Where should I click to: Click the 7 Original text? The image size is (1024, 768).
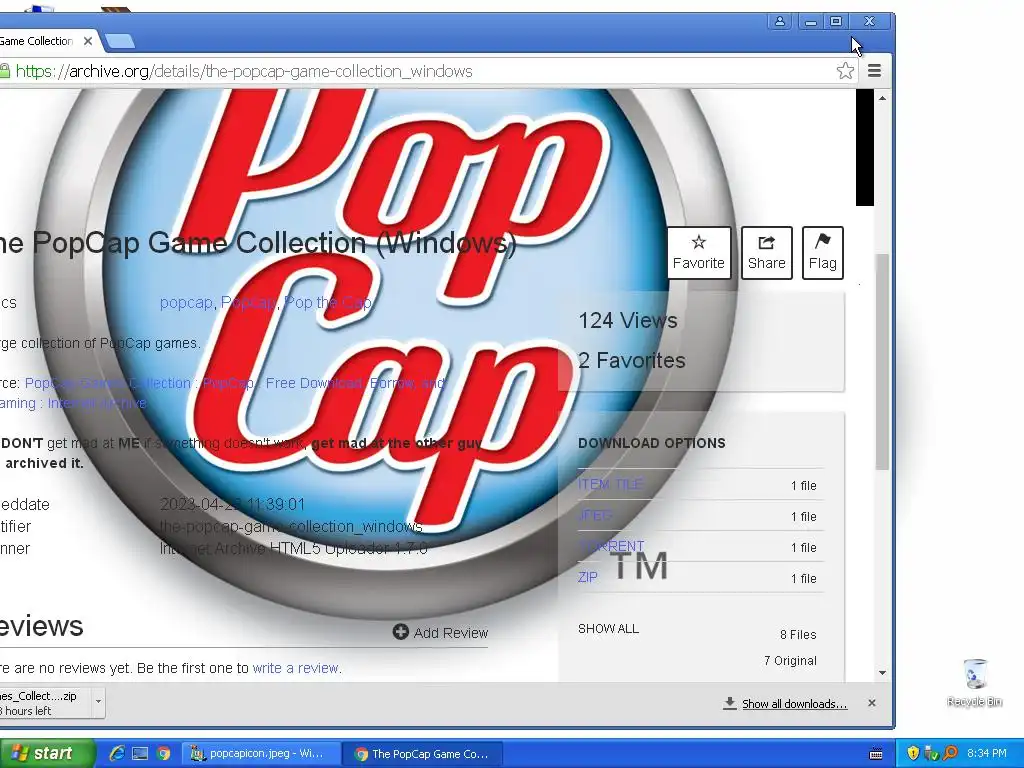click(790, 661)
